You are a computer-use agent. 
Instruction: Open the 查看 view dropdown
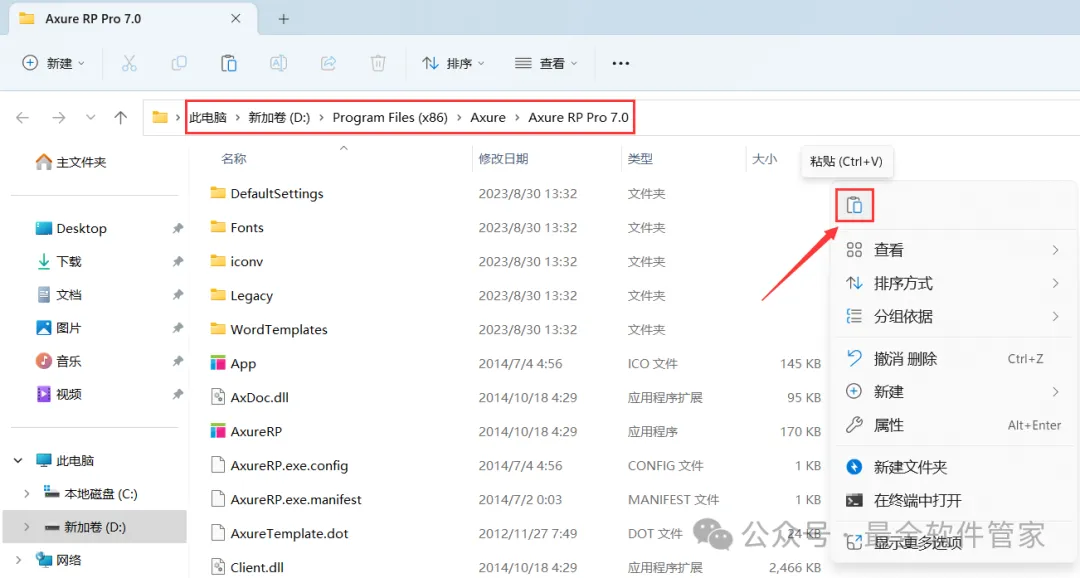(546, 63)
